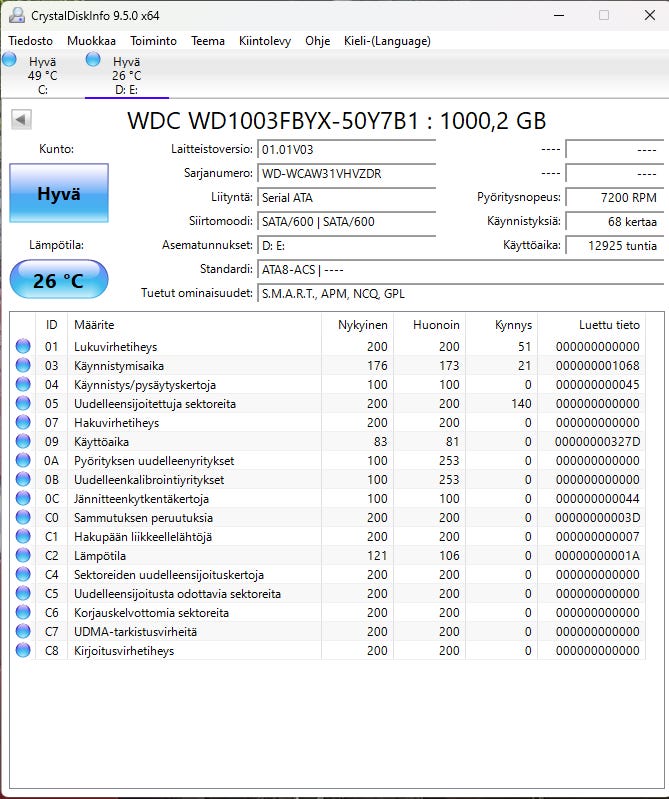Click the Huonoin column header

click(429, 325)
